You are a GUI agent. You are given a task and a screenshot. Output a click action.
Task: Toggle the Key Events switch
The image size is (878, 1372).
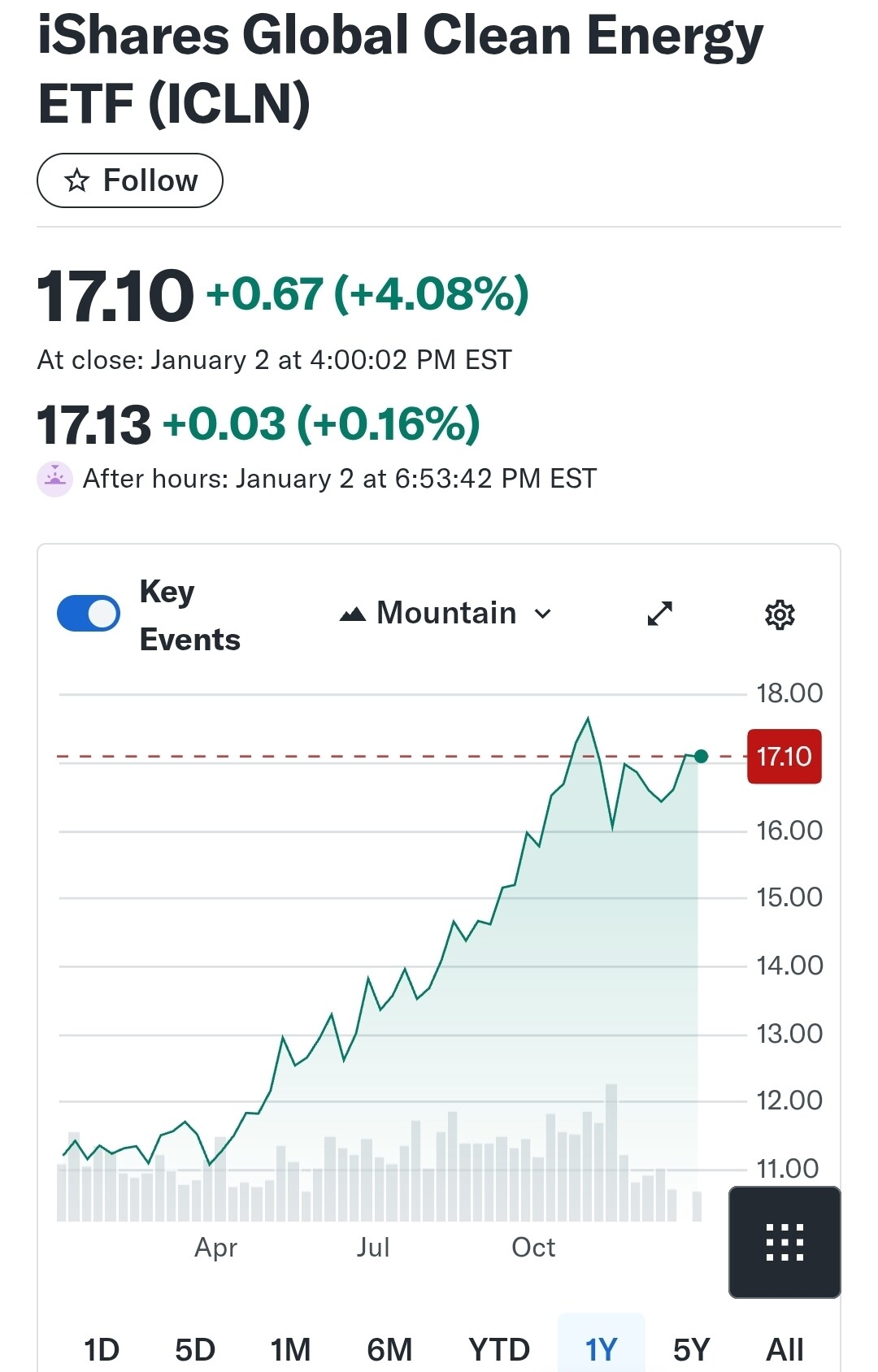(x=89, y=614)
